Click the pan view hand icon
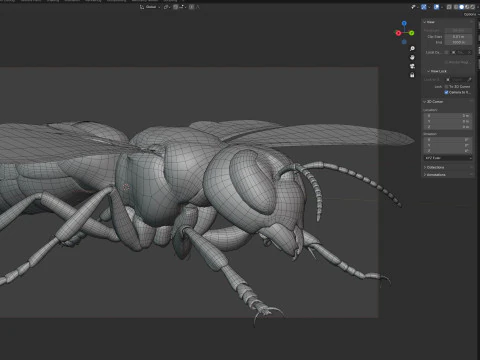 tap(412, 57)
